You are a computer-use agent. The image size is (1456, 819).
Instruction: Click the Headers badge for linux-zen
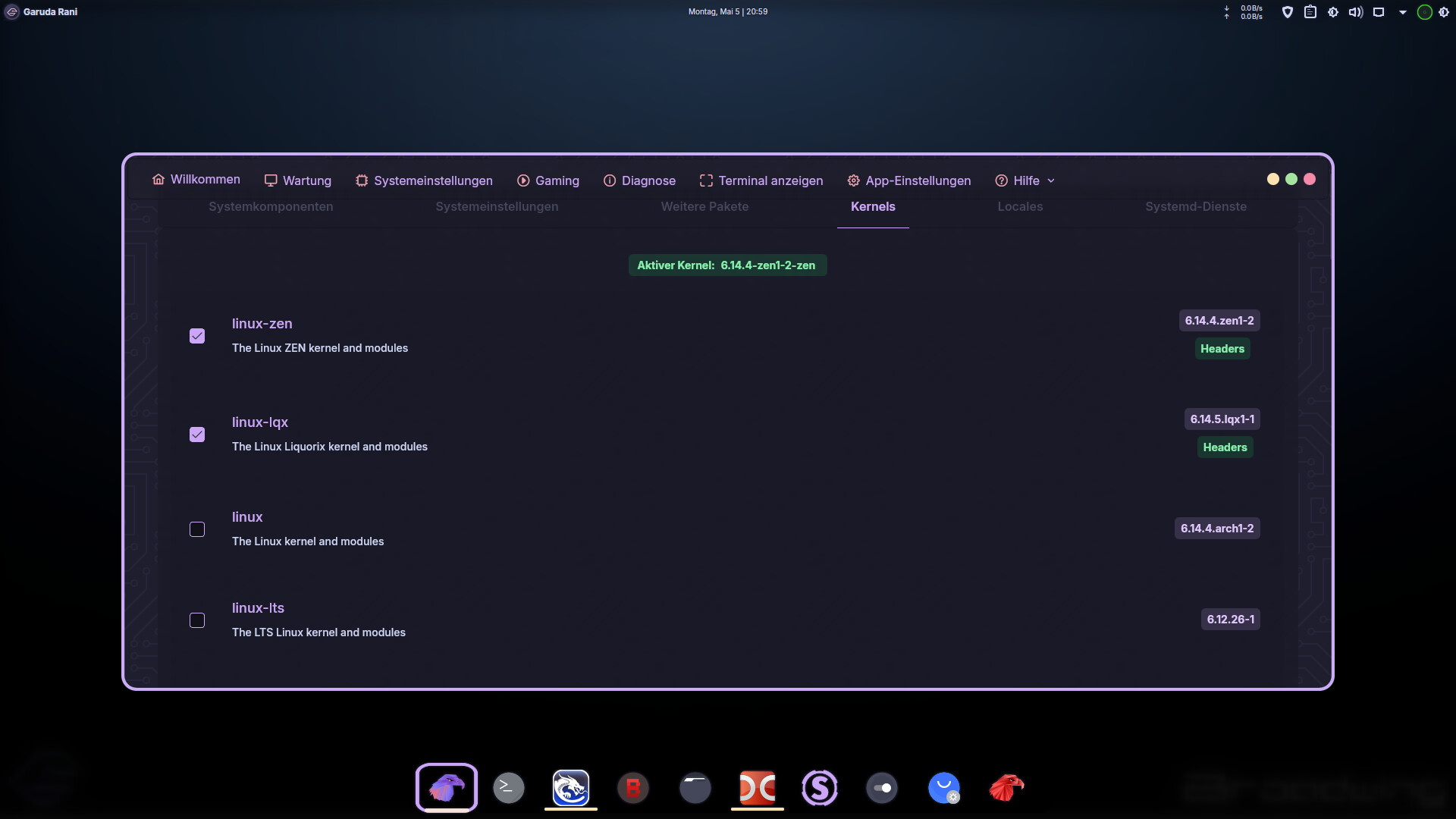pyautogui.click(x=1222, y=349)
